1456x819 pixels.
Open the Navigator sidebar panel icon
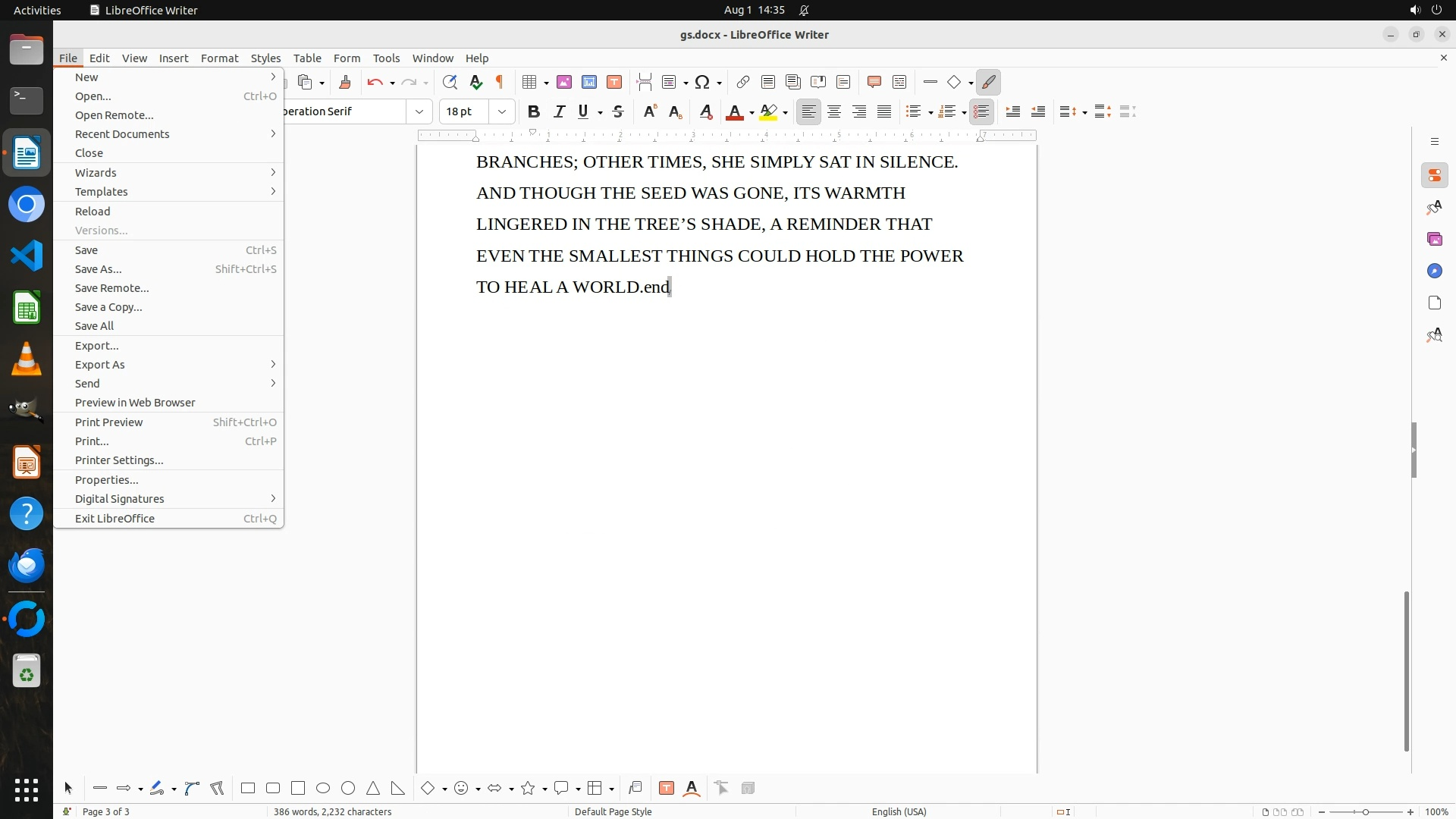[1434, 271]
